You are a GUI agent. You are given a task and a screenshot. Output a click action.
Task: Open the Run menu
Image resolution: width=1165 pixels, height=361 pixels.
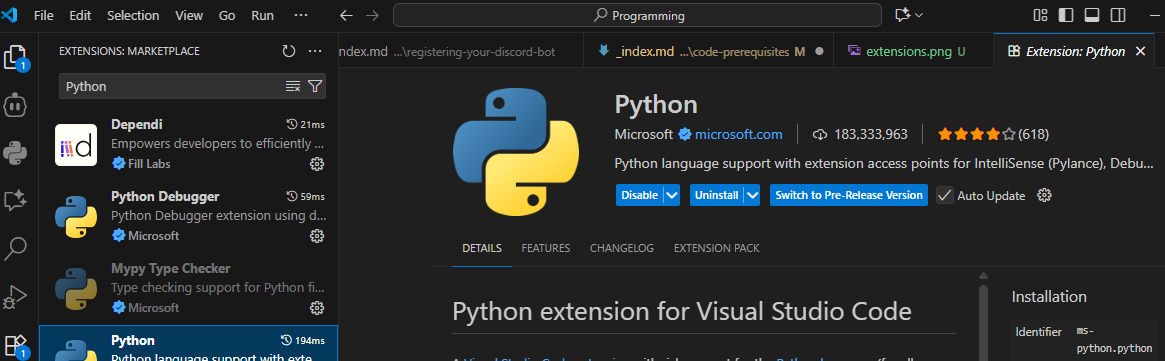[x=262, y=15]
